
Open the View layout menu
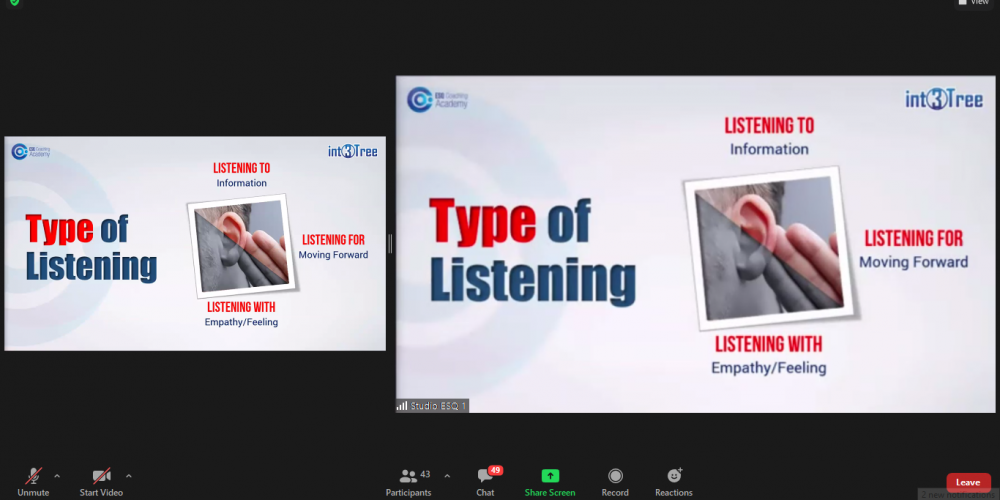pyautogui.click(x=974, y=3)
